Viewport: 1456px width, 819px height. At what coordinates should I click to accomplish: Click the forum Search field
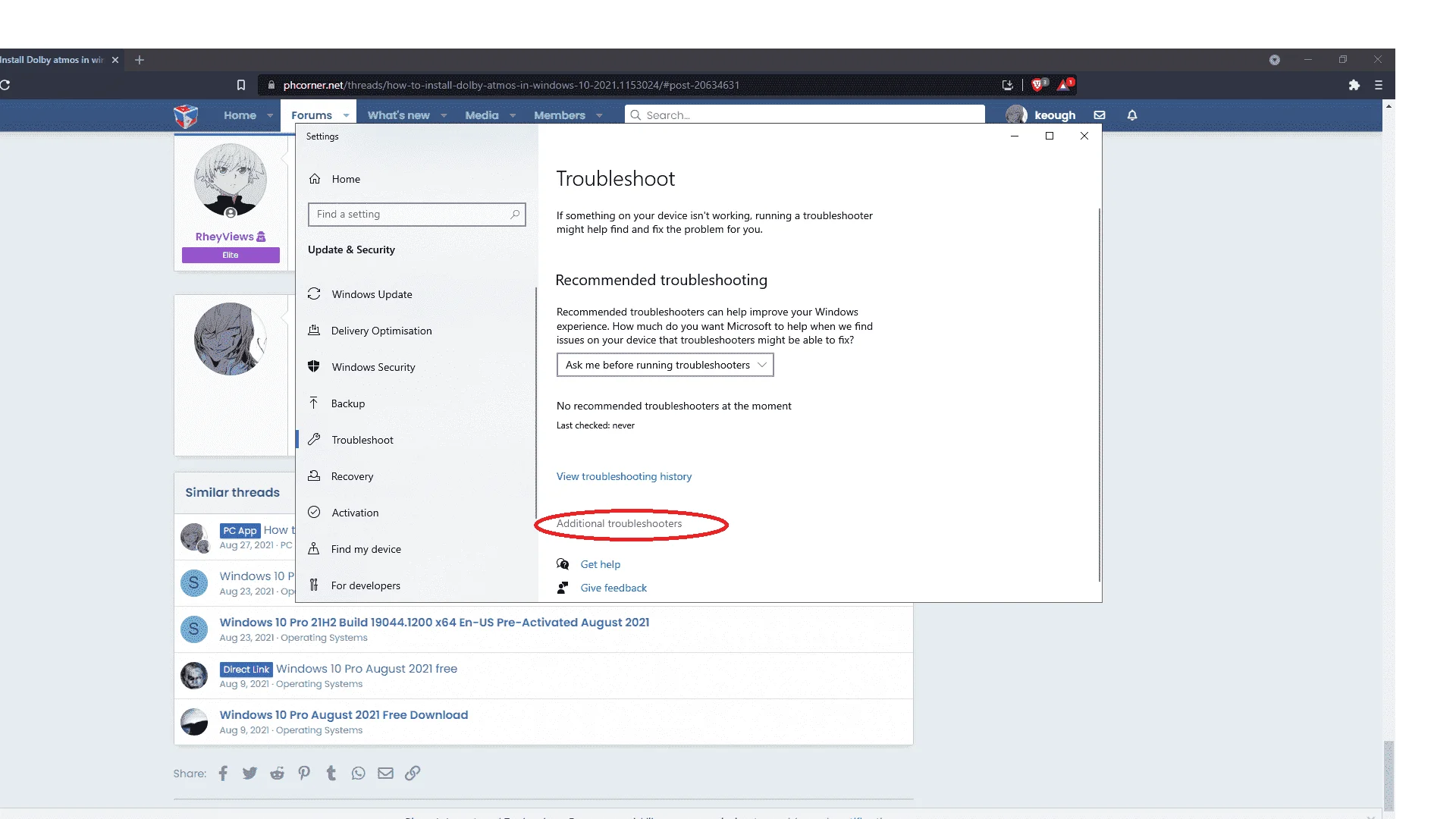tap(805, 115)
